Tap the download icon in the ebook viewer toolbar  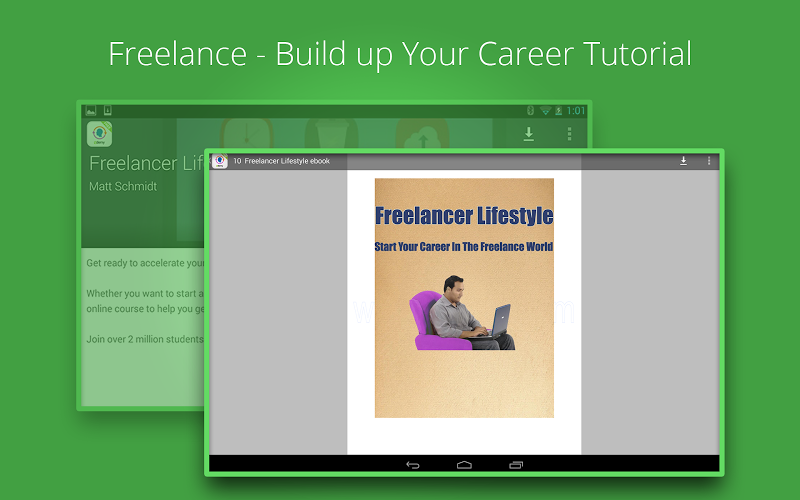pyautogui.click(x=683, y=161)
